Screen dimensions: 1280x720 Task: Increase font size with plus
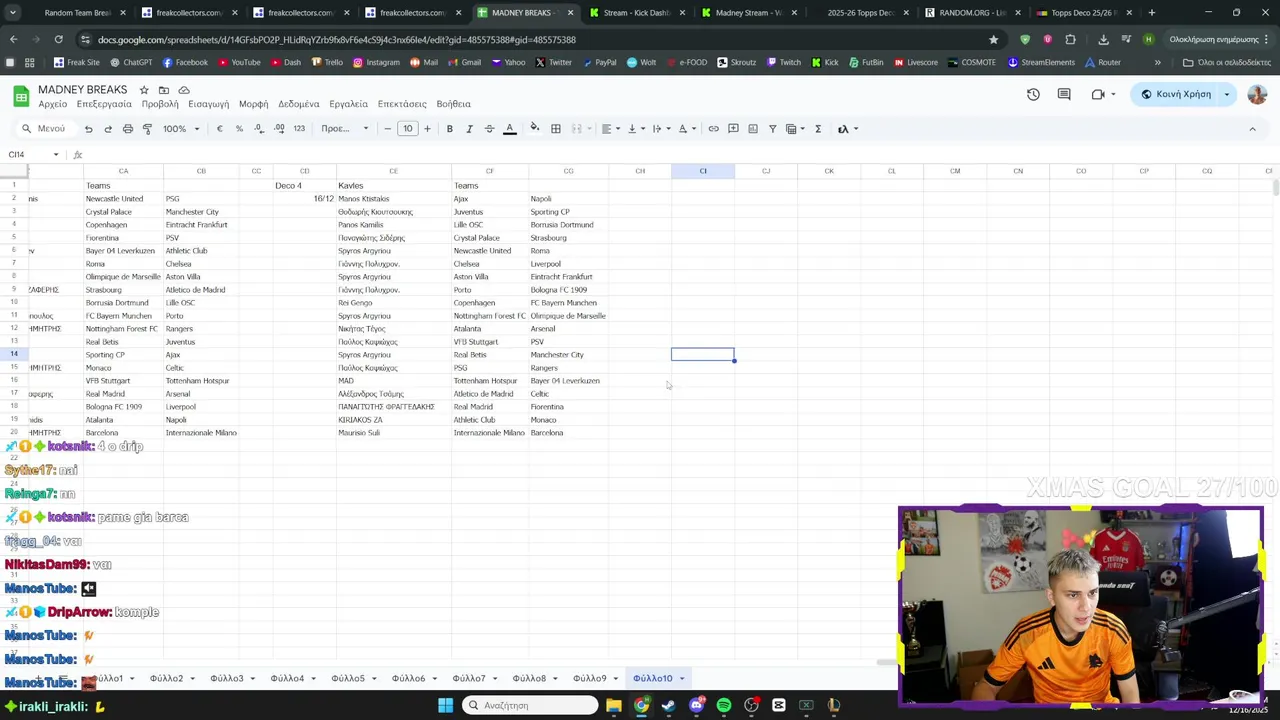[427, 129]
